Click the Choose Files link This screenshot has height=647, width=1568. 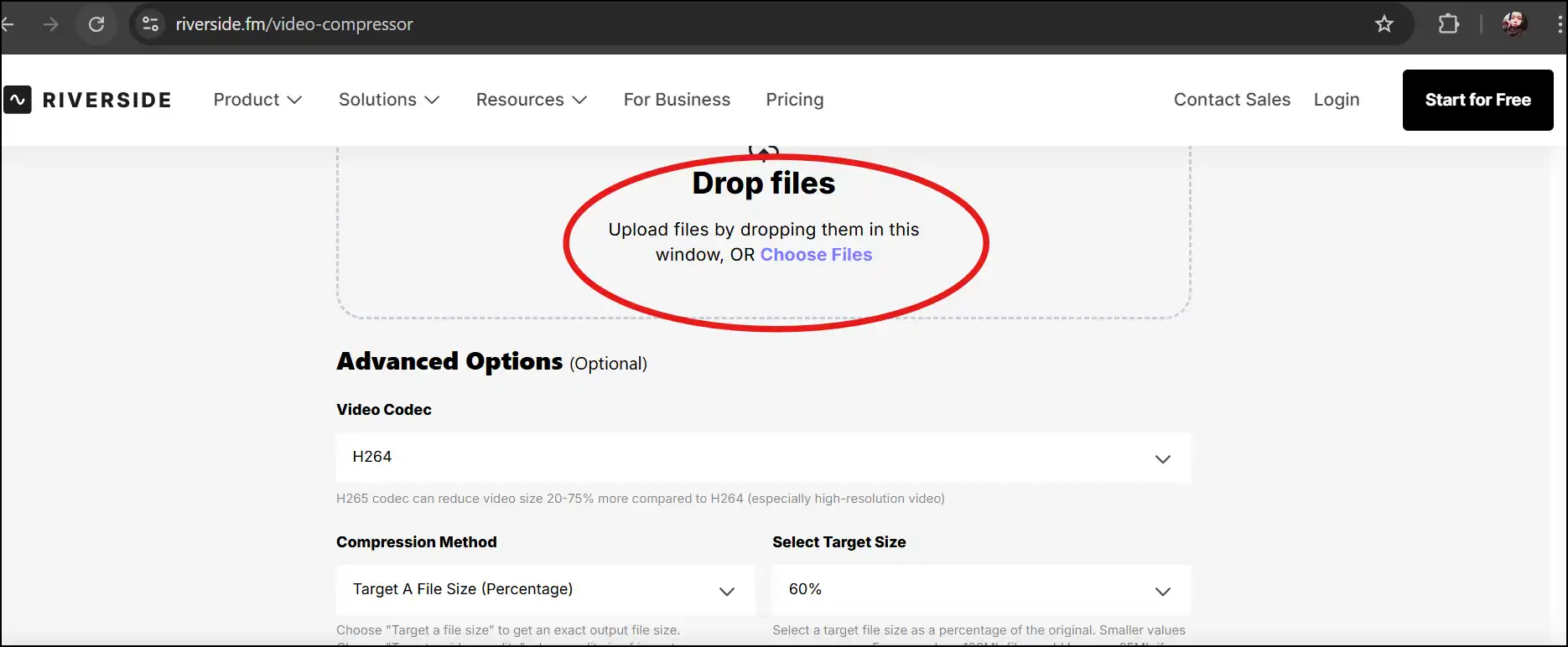click(816, 255)
